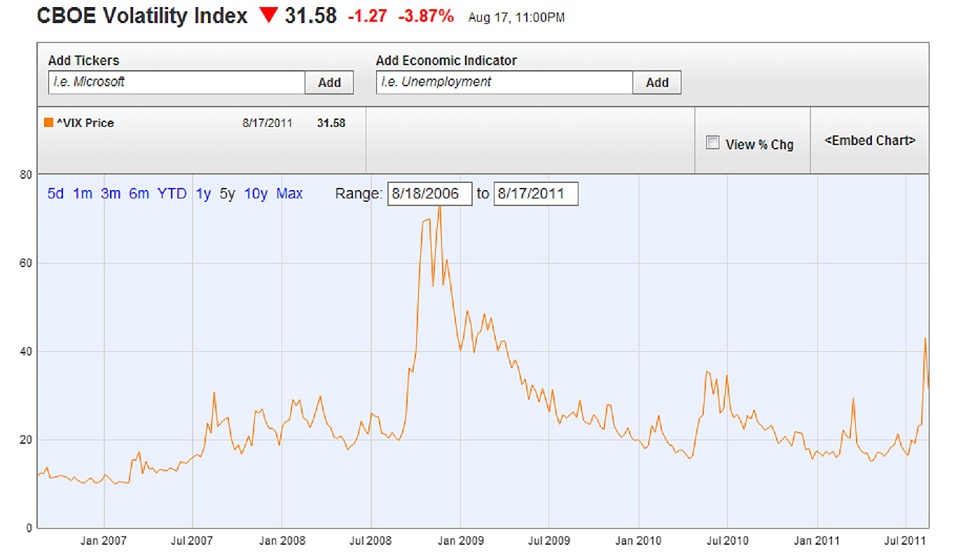Click the Jan 2010 x-axis label
961x556 pixels.
pyautogui.click(x=638, y=541)
